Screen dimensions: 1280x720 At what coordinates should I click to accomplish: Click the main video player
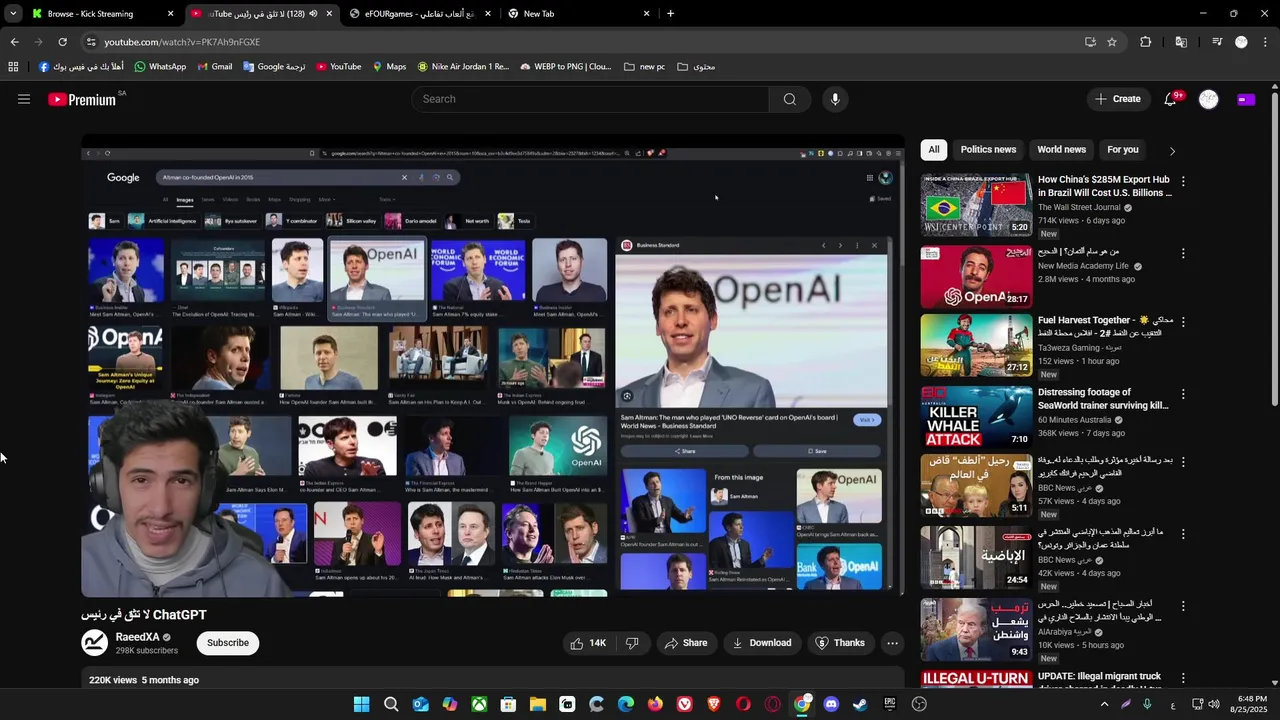point(493,365)
